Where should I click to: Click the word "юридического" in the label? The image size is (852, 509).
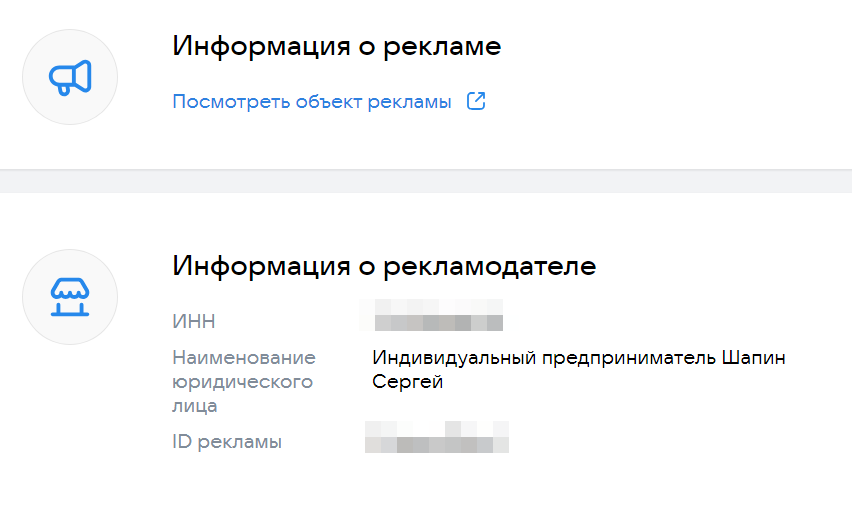pyautogui.click(x=243, y=382)
